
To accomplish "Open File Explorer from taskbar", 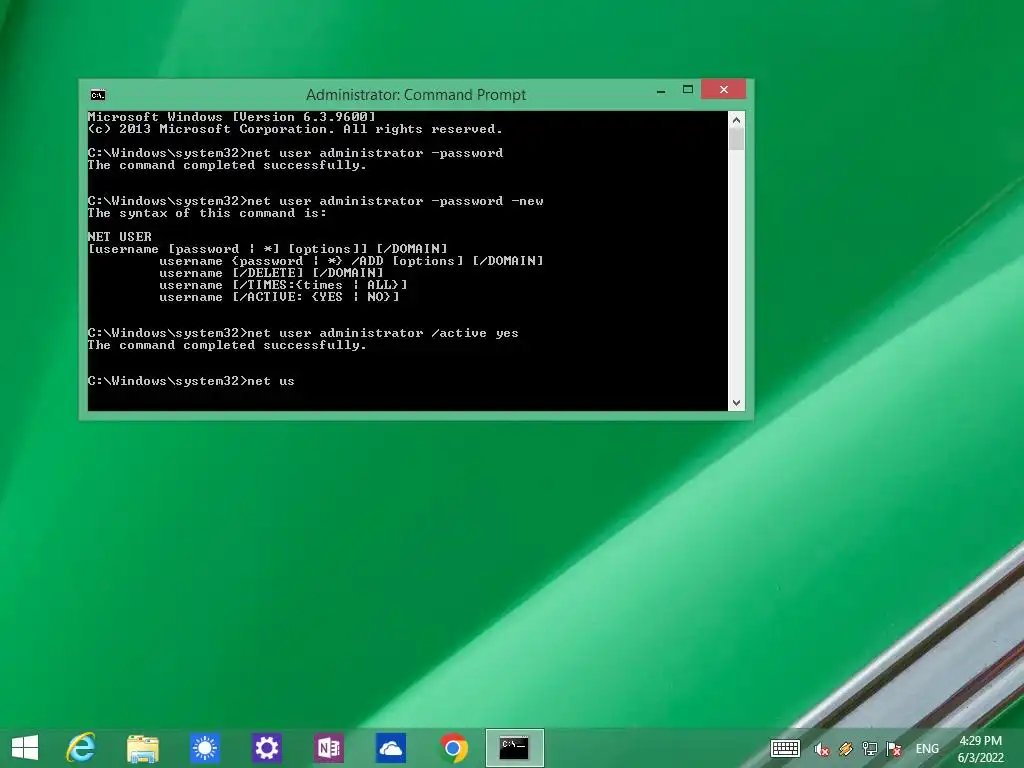I will click(x=142, y=748).
